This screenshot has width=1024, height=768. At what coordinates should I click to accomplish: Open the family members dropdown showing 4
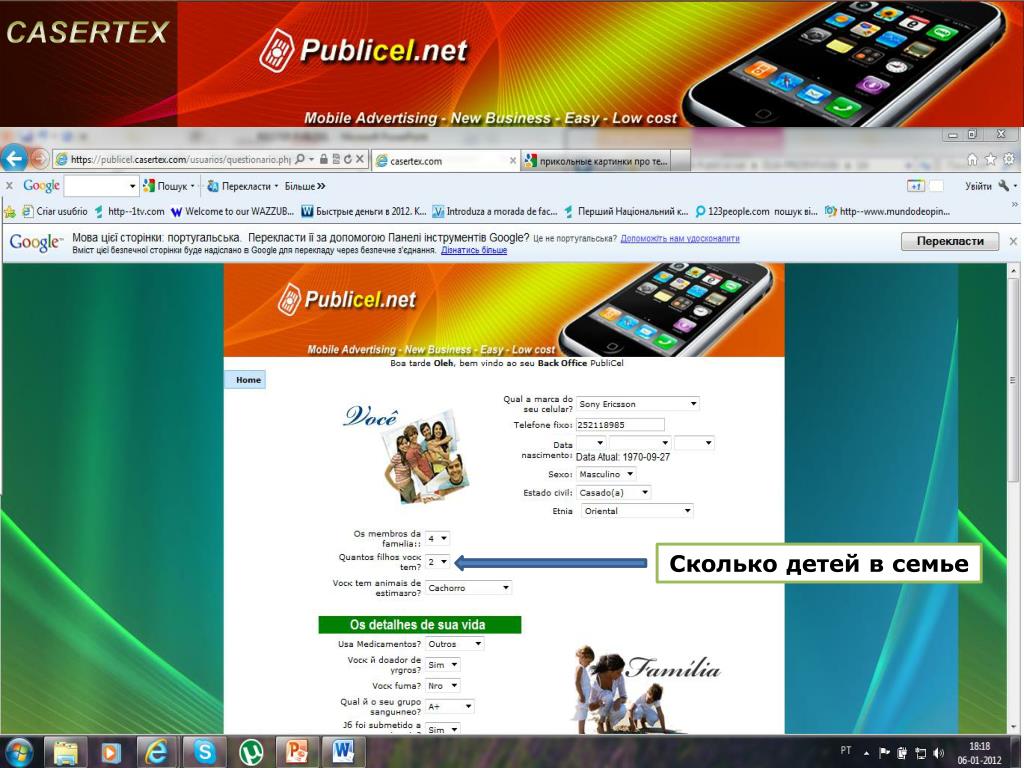coord(437,538)
